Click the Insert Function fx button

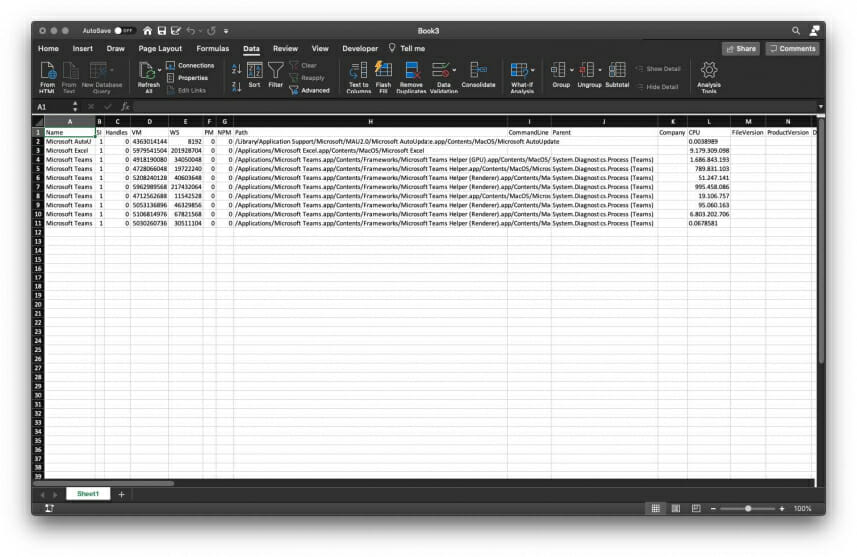click(x=125, y=107)
